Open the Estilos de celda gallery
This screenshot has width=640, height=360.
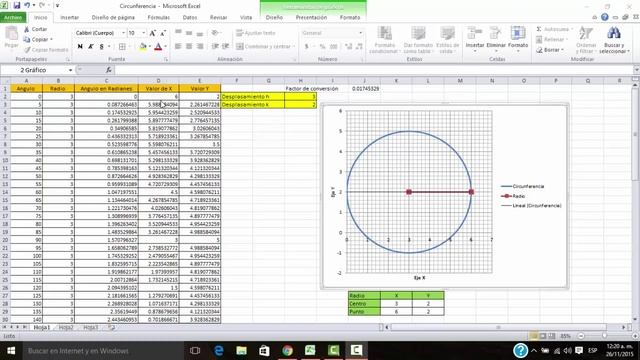[447, 40]
